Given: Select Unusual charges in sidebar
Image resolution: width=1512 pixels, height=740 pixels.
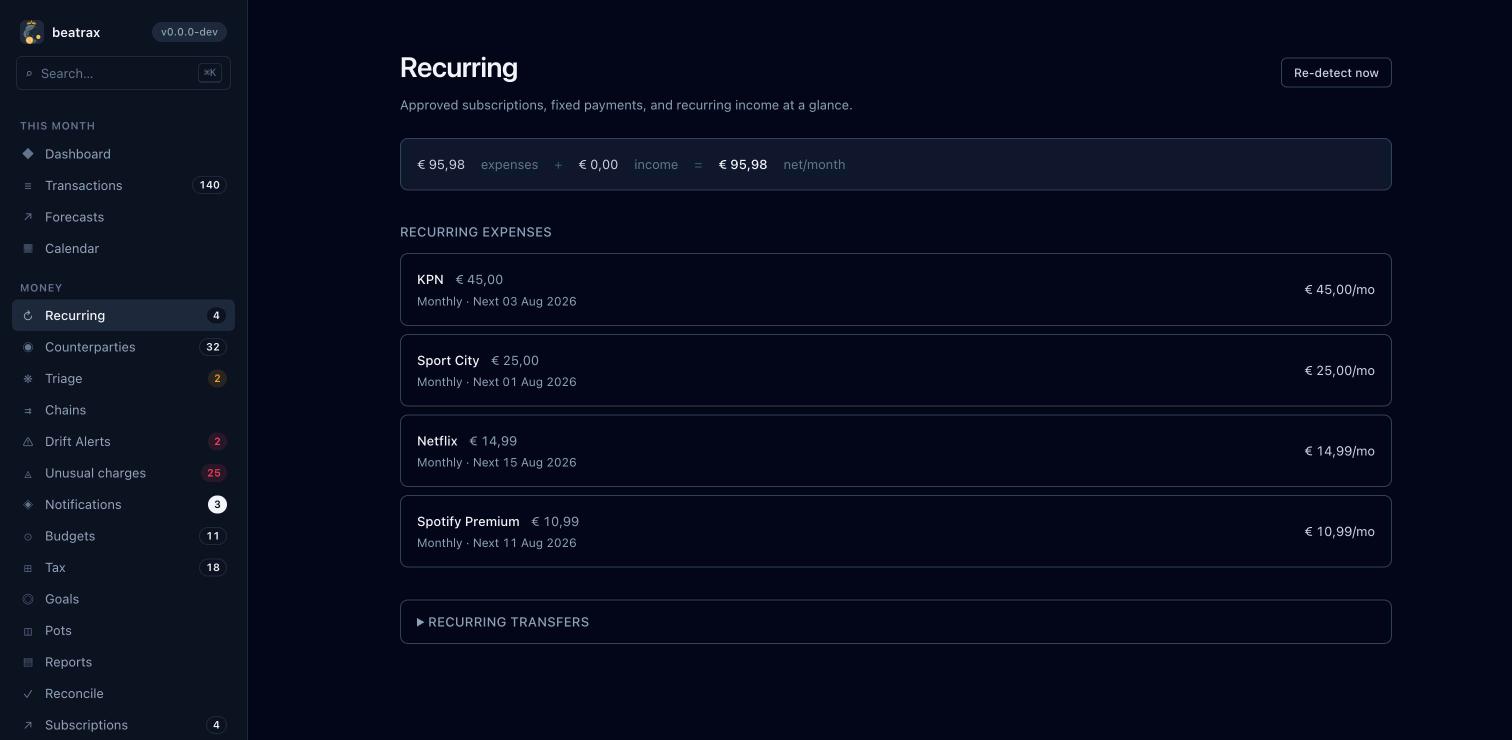Looking at the screenshot, I should (x=123, y=473).
